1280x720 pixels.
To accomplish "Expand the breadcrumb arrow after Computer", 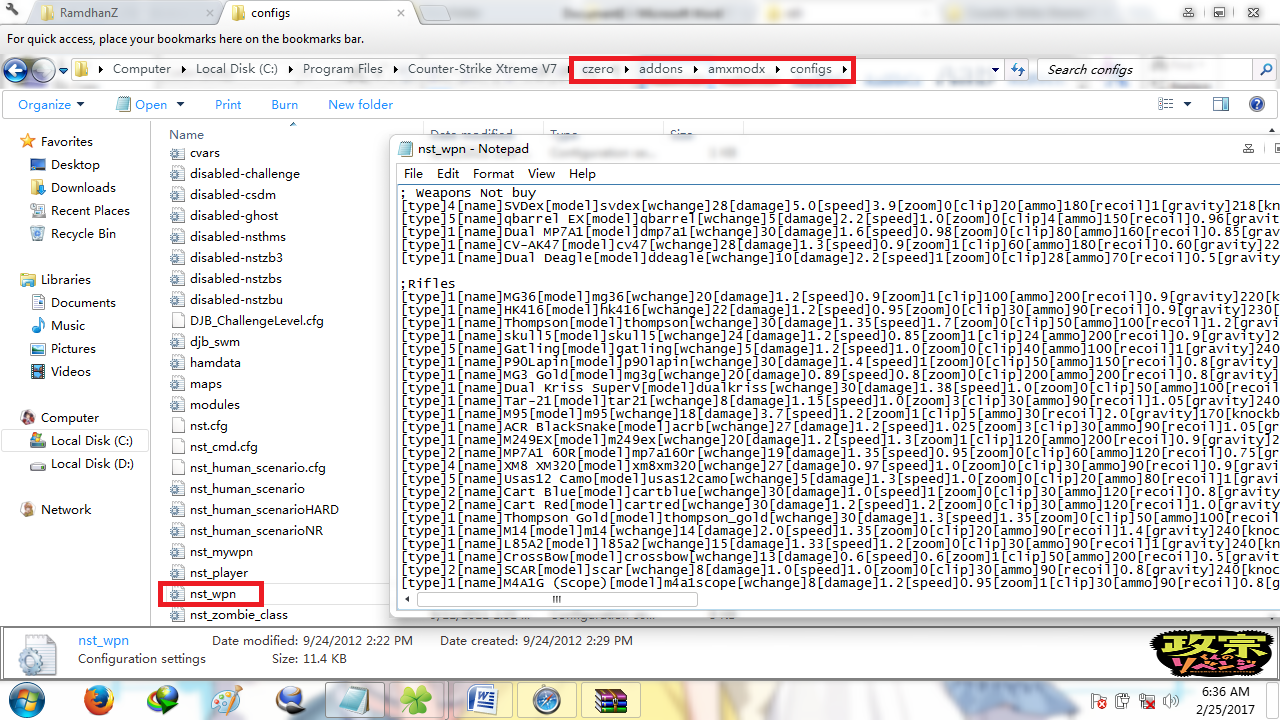I will (x=183, y=69).
